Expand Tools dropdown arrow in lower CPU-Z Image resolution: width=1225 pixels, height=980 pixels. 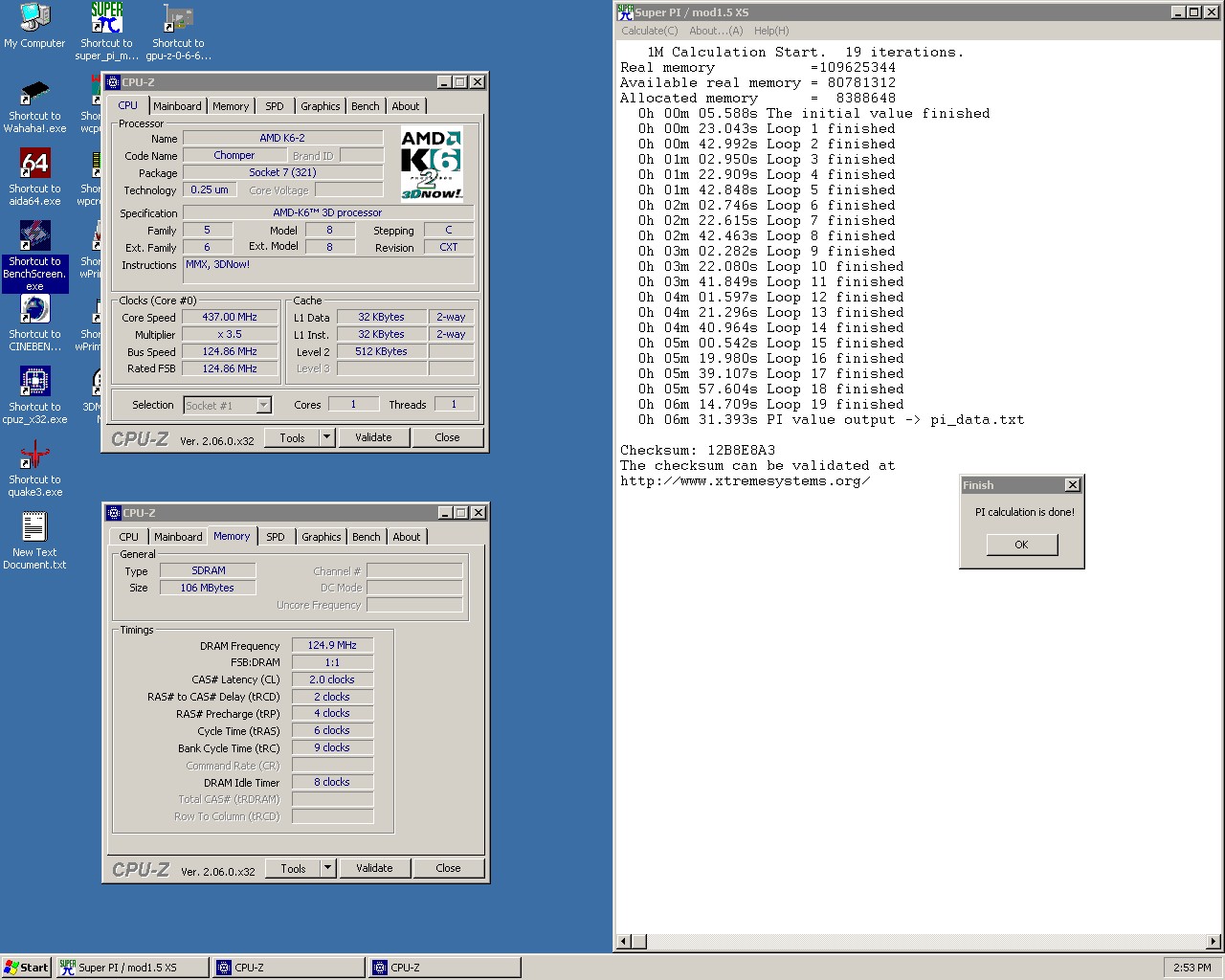click(327, 868)
